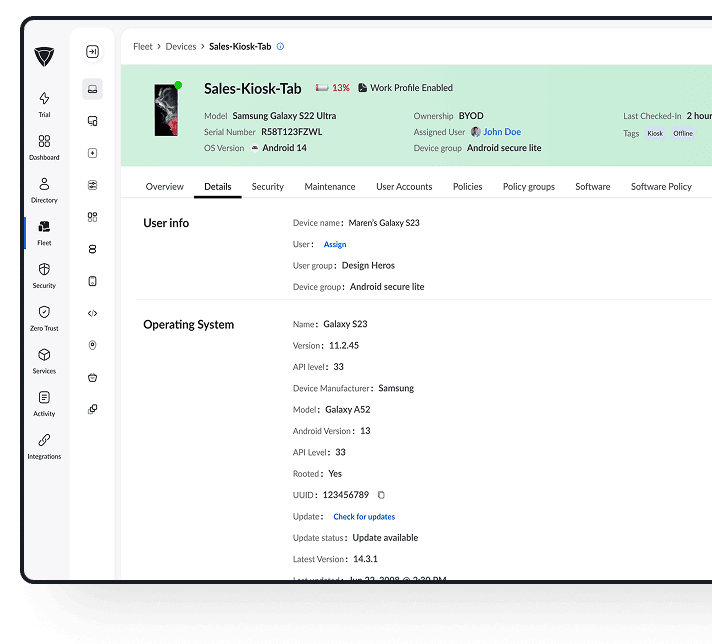
Task: Open Integrations from the sidebar
Action: [44, 445]
